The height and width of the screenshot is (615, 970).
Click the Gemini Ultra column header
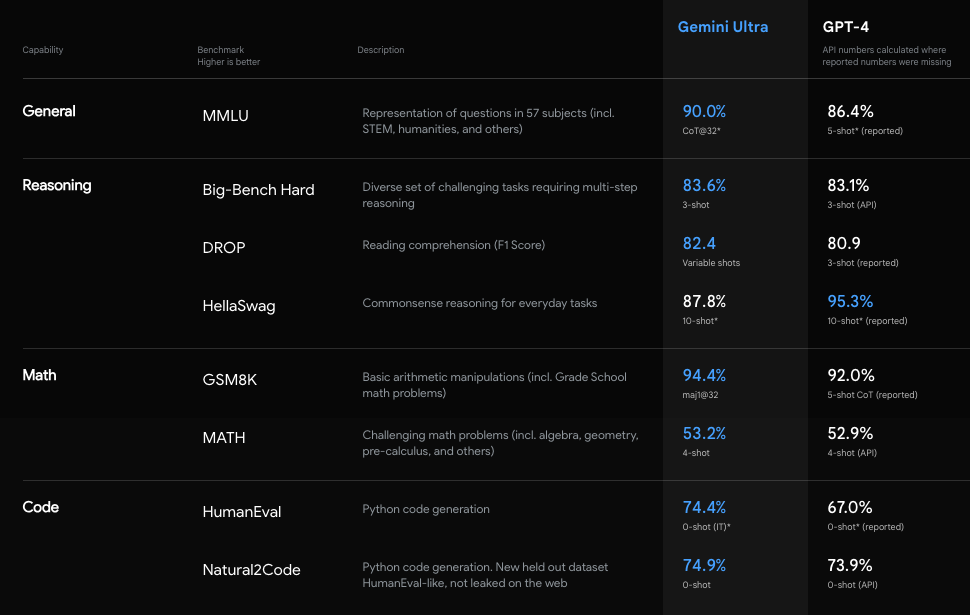723,27
